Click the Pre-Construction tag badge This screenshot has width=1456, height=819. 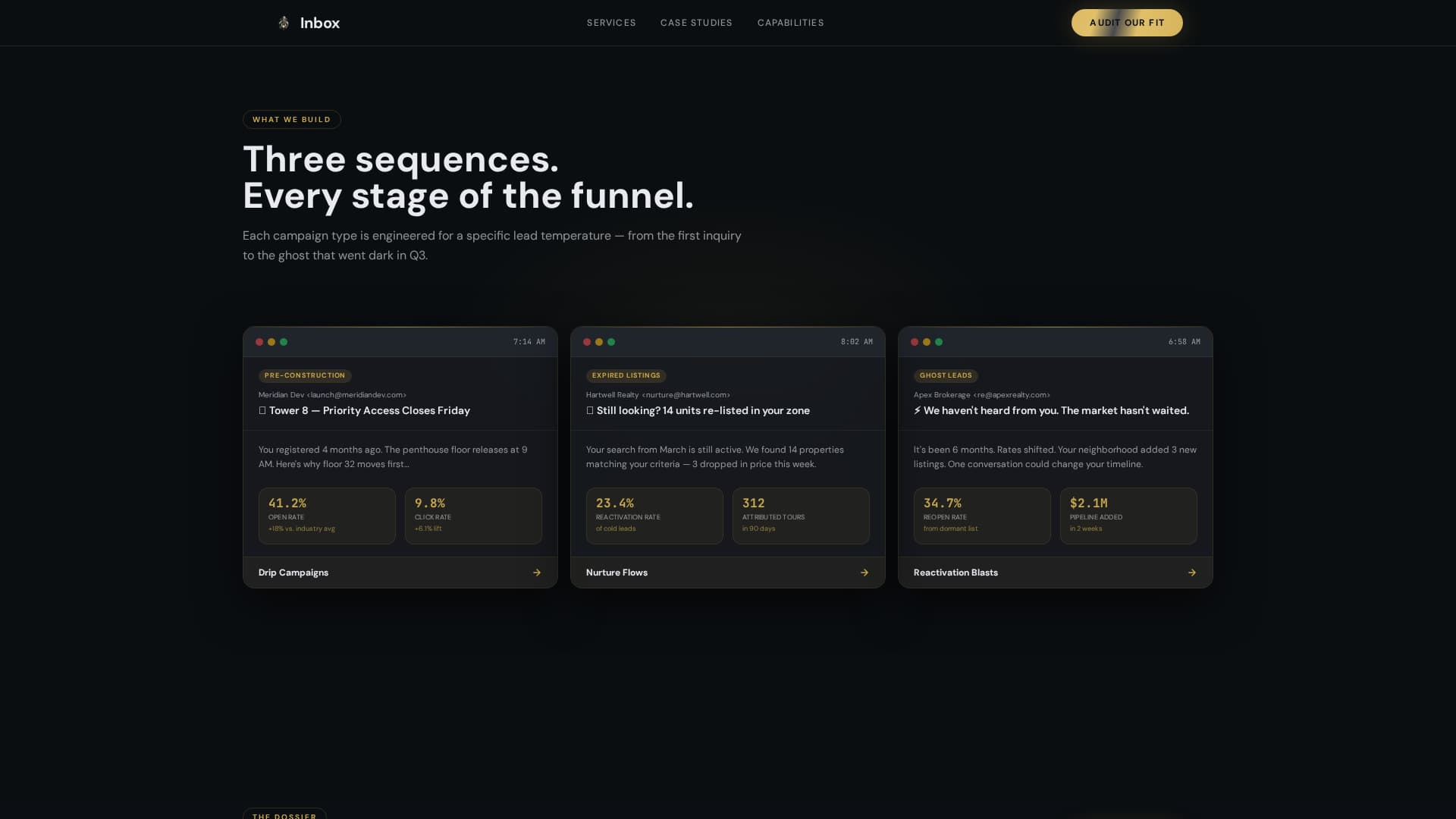[x=305, y=375]
